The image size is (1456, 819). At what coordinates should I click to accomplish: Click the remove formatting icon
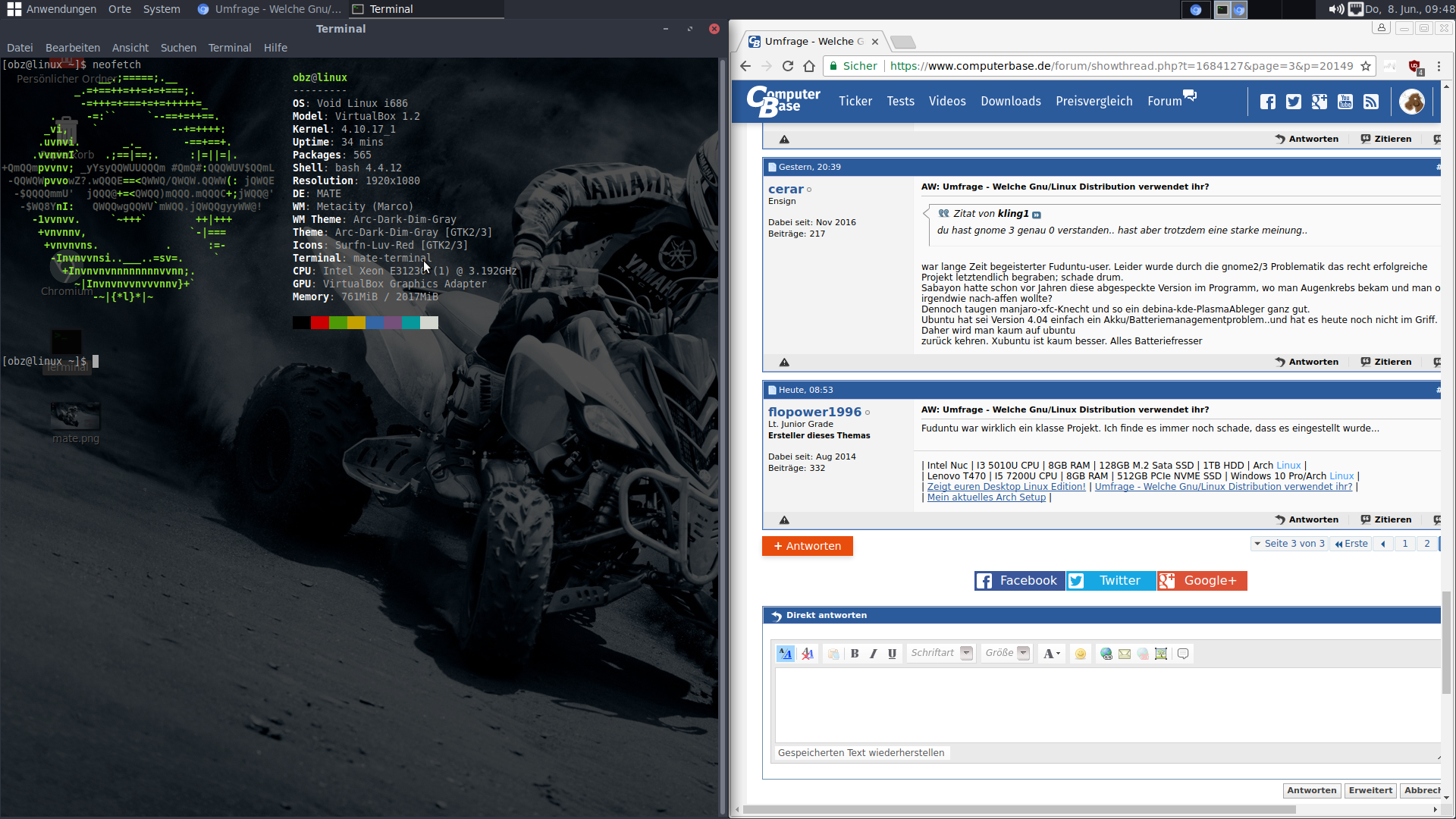tap(808, 654)
